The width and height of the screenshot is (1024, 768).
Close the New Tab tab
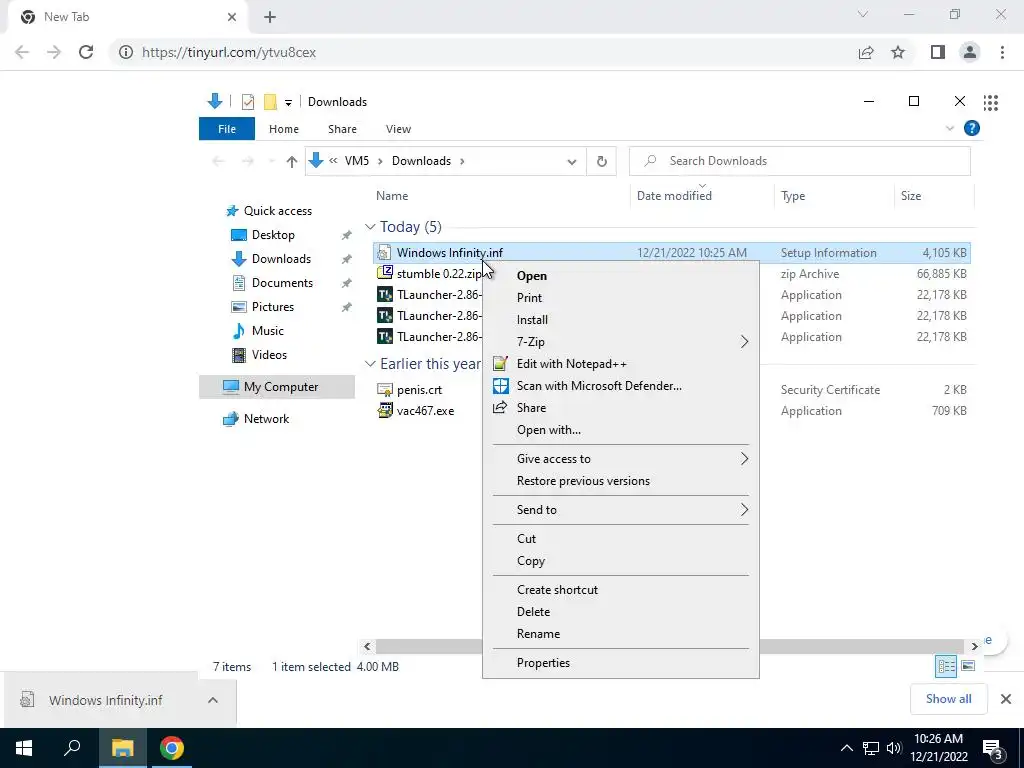[x=232, y=17]
